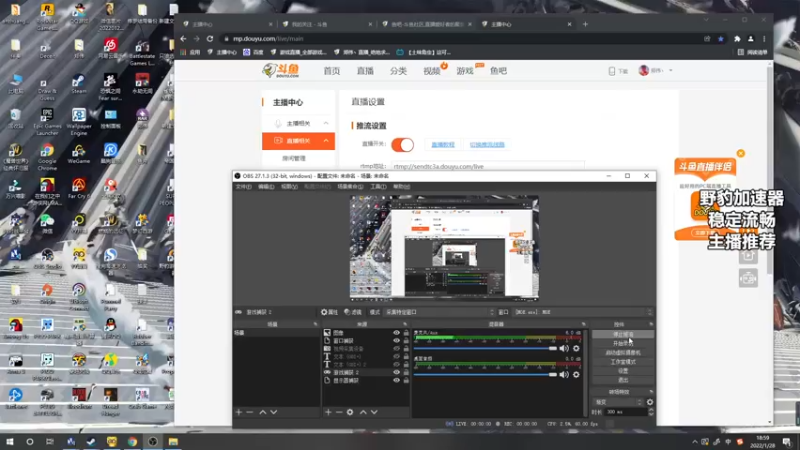Image resolution: width=800 pixels, height=450 pixels.
Task: Click the rtmp地址 input field
Action: [488, 166]
